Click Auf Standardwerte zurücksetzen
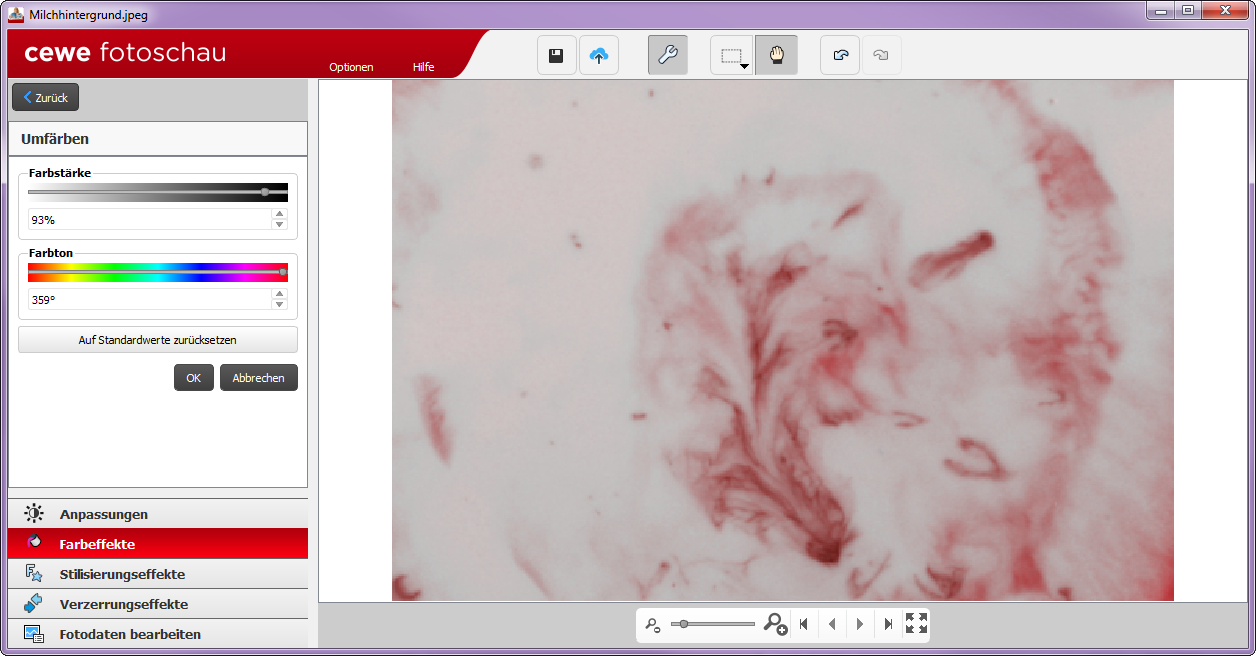The height and width of the screenshot is (656, 1256). 158,340
